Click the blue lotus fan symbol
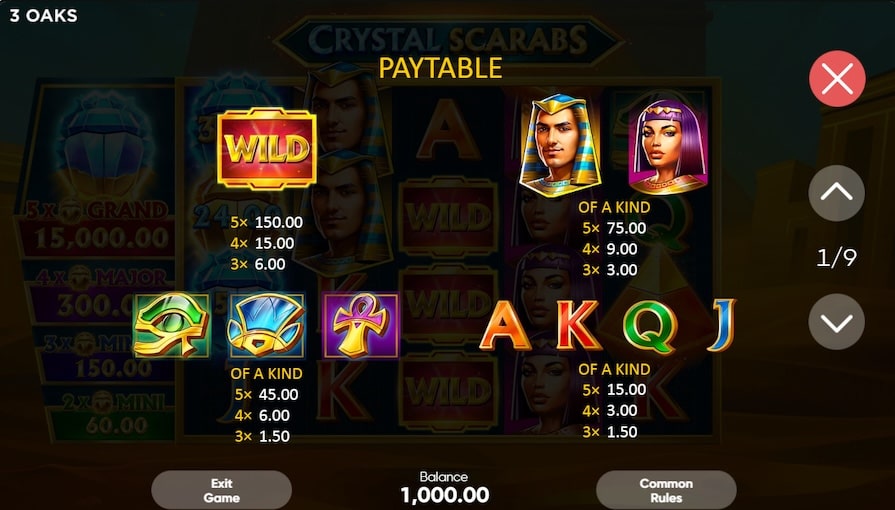Image resolution: width=895 pixels, height=510 pixels. (x=265, y=324)
